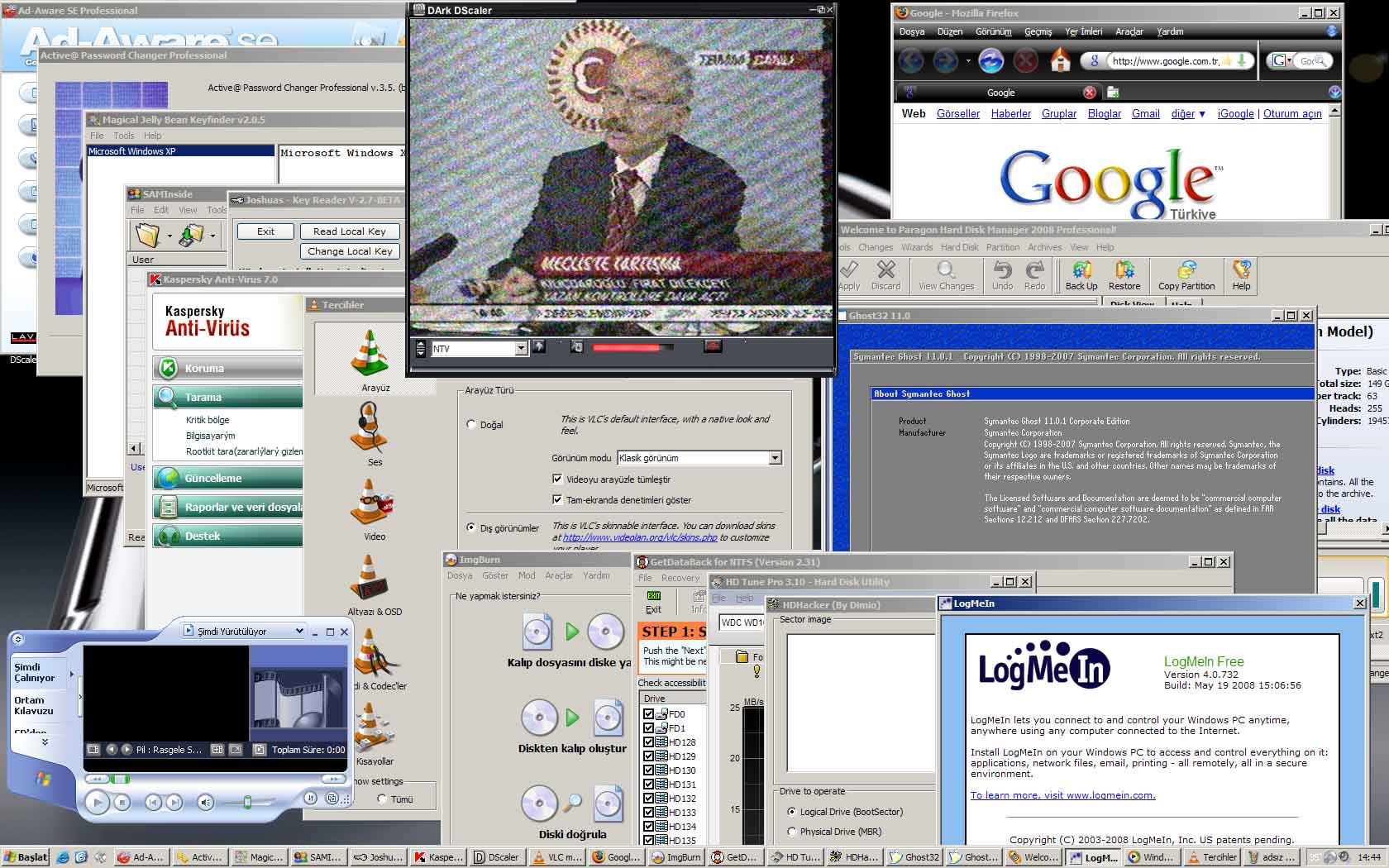Click the Firefox stop loading button
The width and height of the screenshot is (1389, 868).
(1026, 60)
